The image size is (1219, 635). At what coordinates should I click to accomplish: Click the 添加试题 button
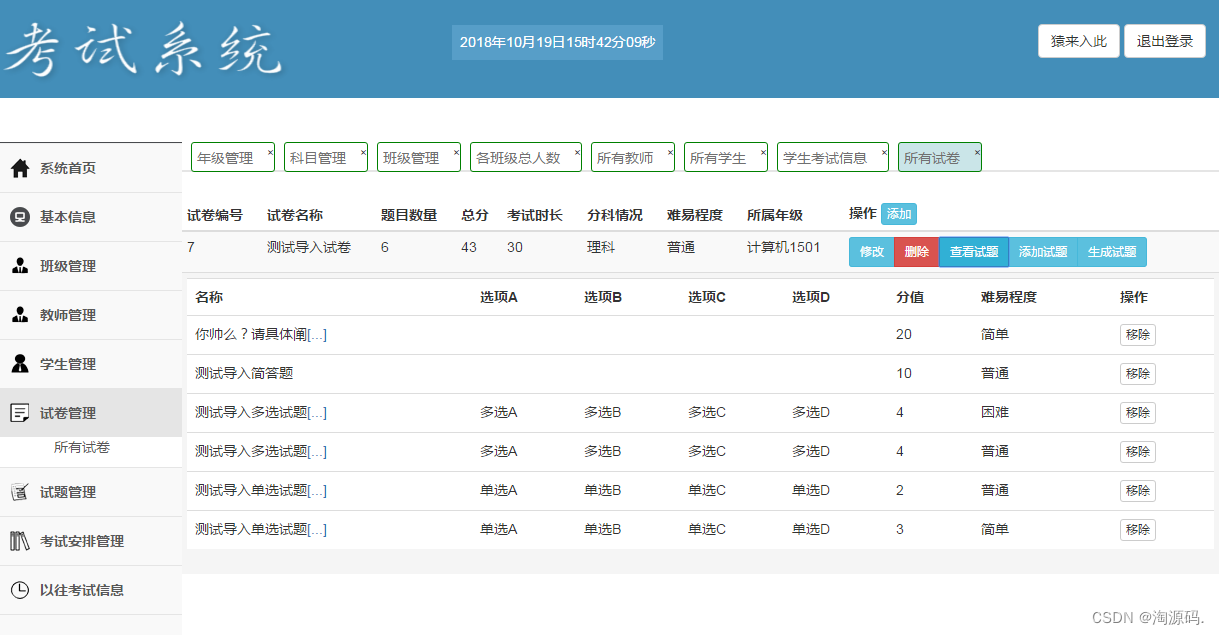coord(1043,252)
